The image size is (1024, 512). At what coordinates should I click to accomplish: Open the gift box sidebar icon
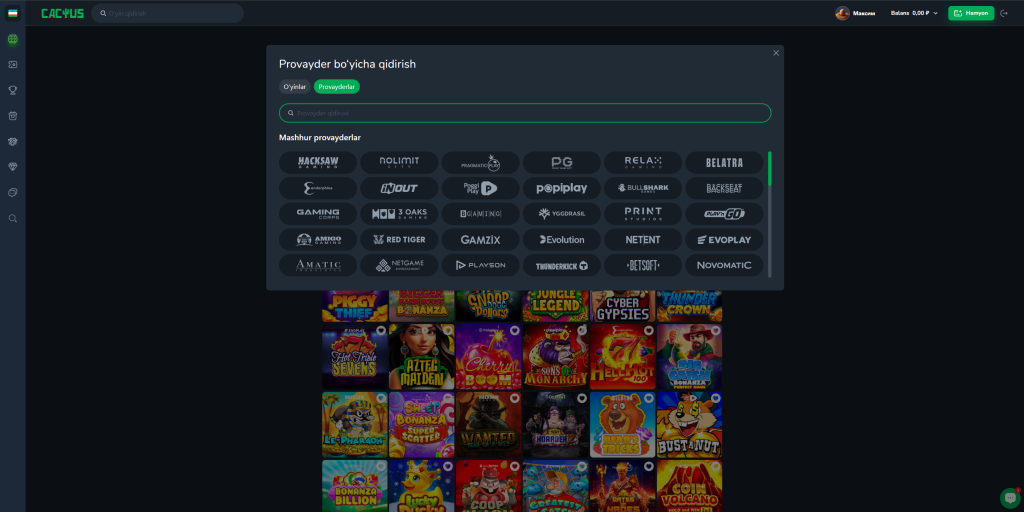pos(13,116)
